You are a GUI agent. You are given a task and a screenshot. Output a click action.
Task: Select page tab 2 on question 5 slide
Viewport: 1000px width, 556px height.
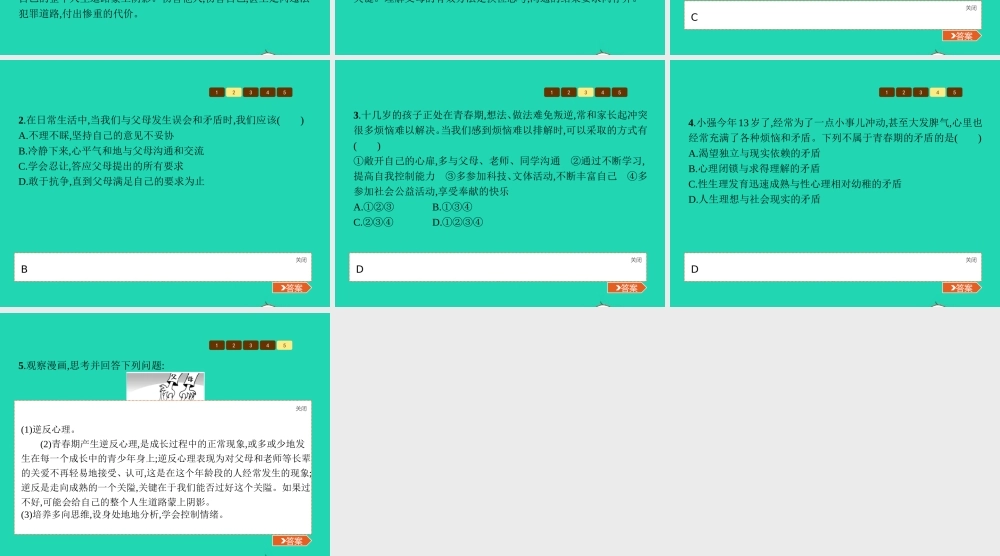pos(234,346)
